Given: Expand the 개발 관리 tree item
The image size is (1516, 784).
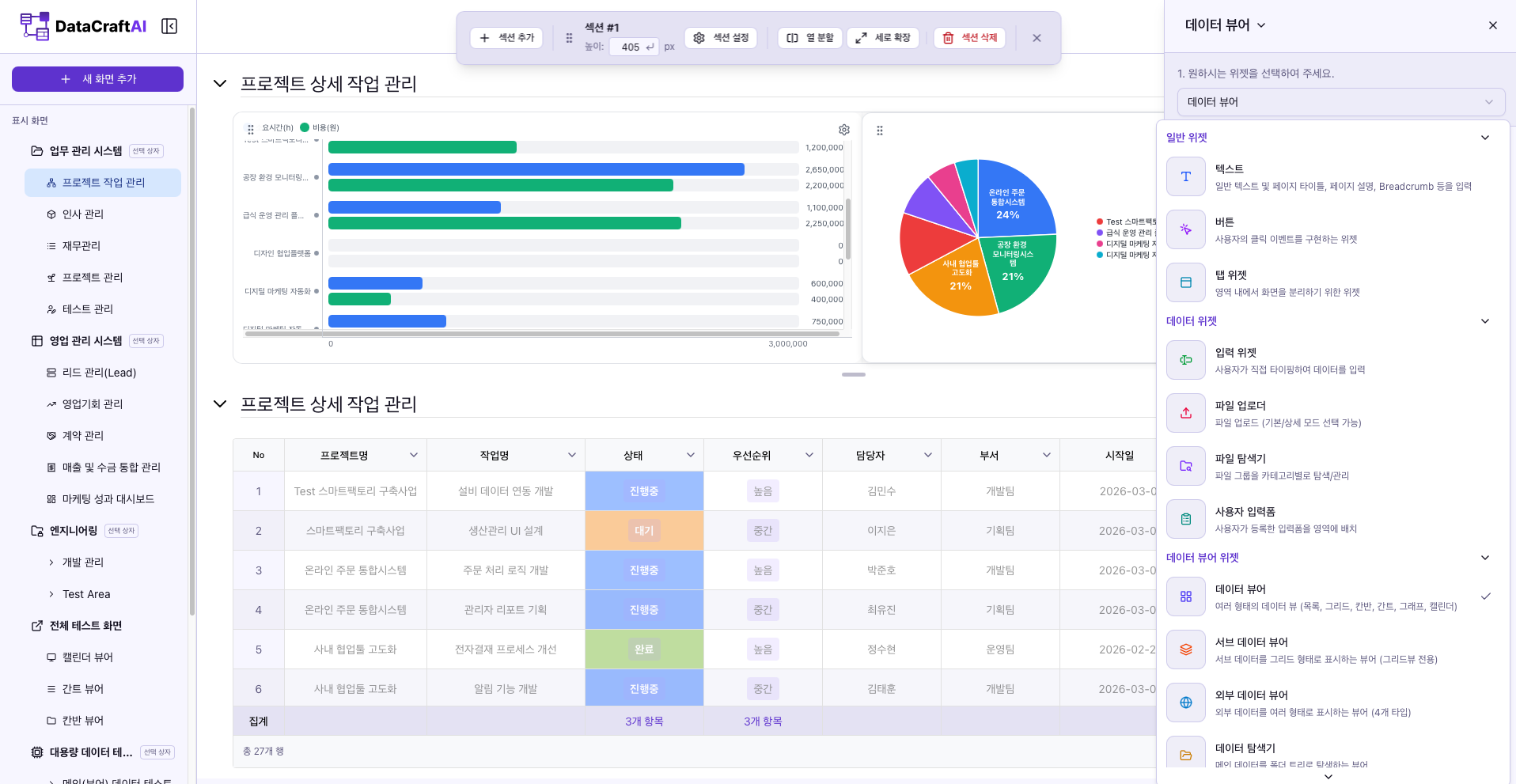Looking at the screenshot, I should [51, 562].
